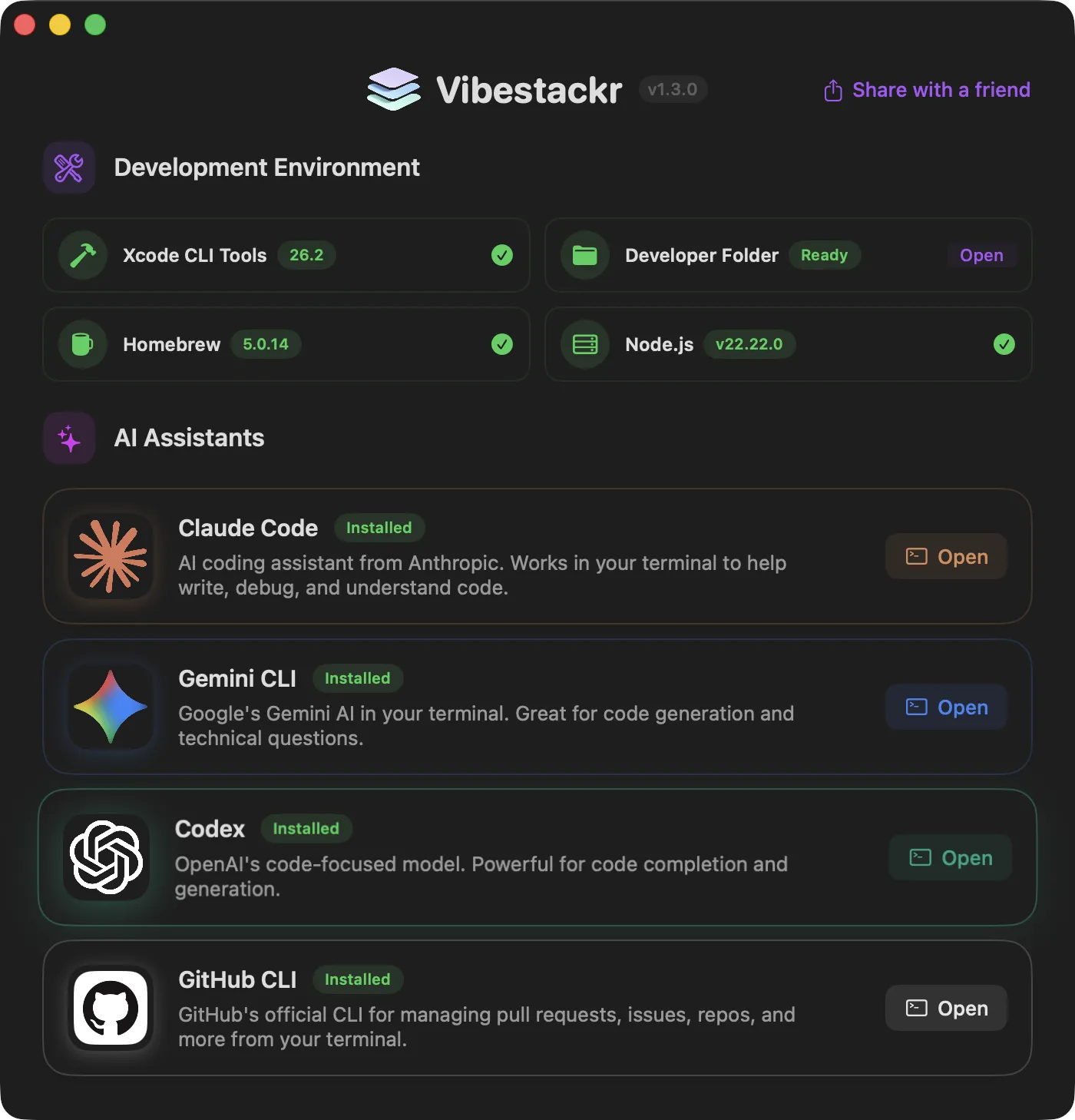Open the Developer Folder
Screen dimensions: 1075x1120
(x=981, y=255)
